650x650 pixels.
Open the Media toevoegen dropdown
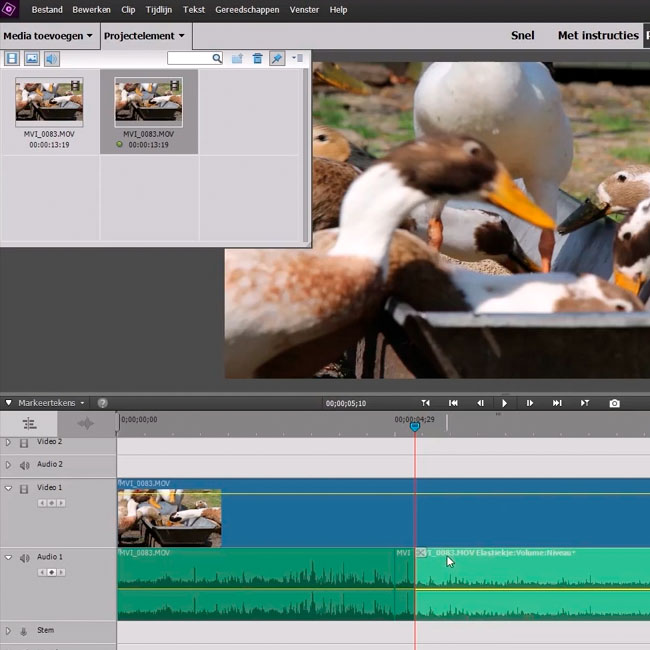(48, 36)
